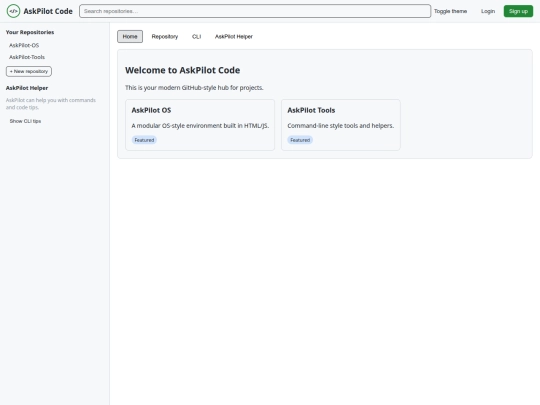Click the Featured badge on AskPilot Tools
The height and width of the screenshot is (405, 540).
300,140
